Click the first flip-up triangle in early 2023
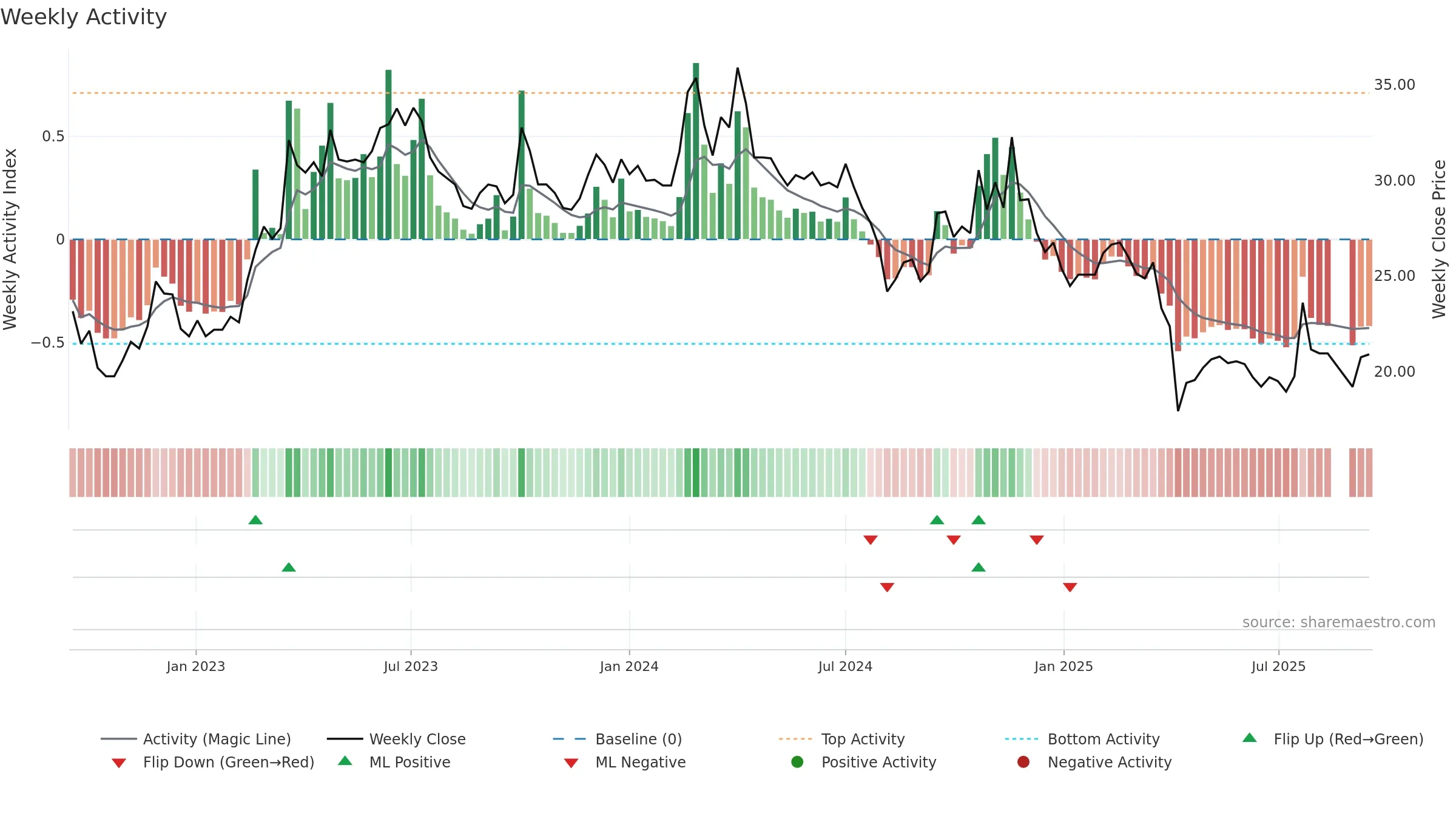The image size is (1456, 819). pyautogui.click(x=255, y=520)
